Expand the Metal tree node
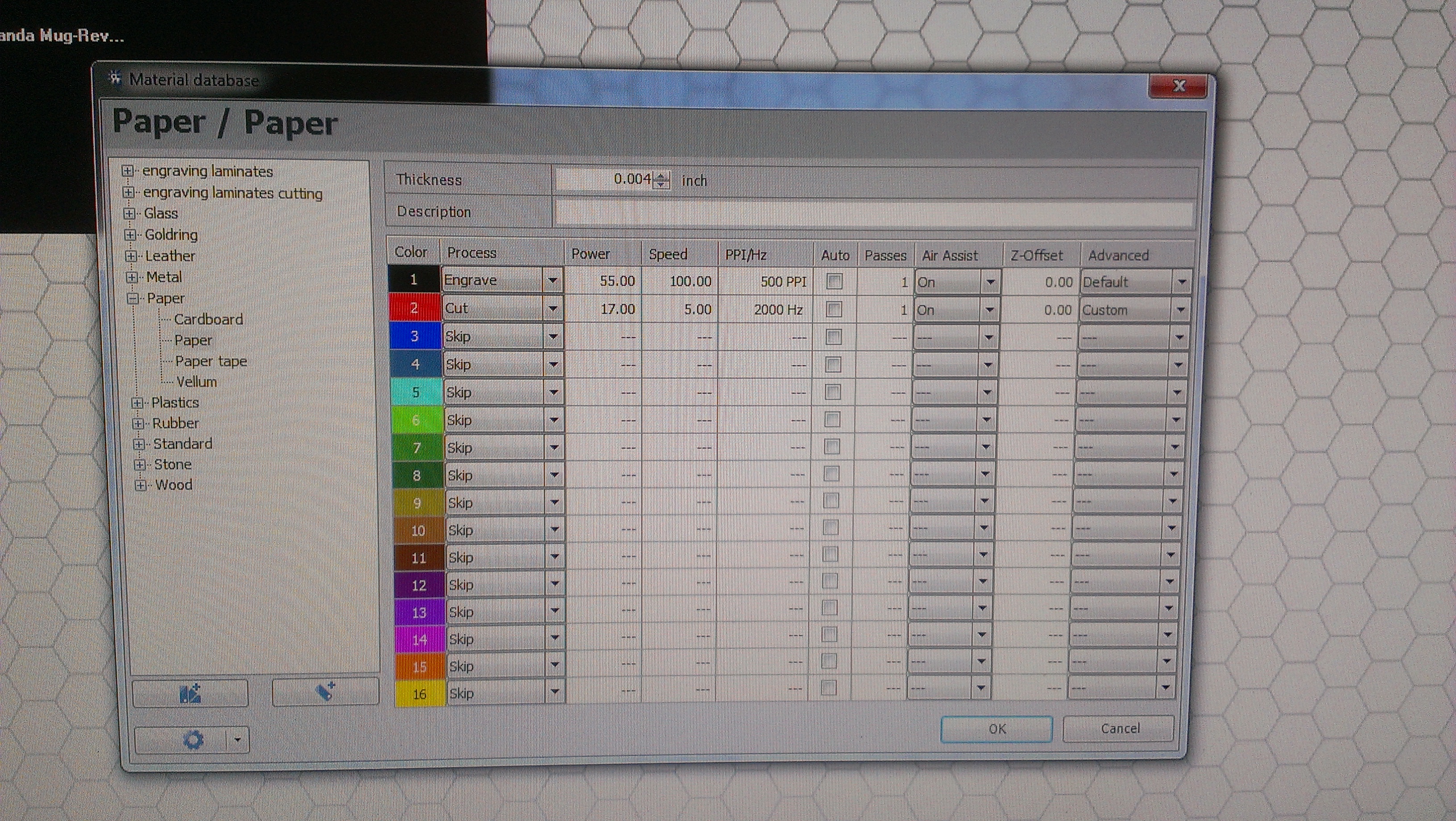The image size is (1456, 821). click(x=132, y=277)
